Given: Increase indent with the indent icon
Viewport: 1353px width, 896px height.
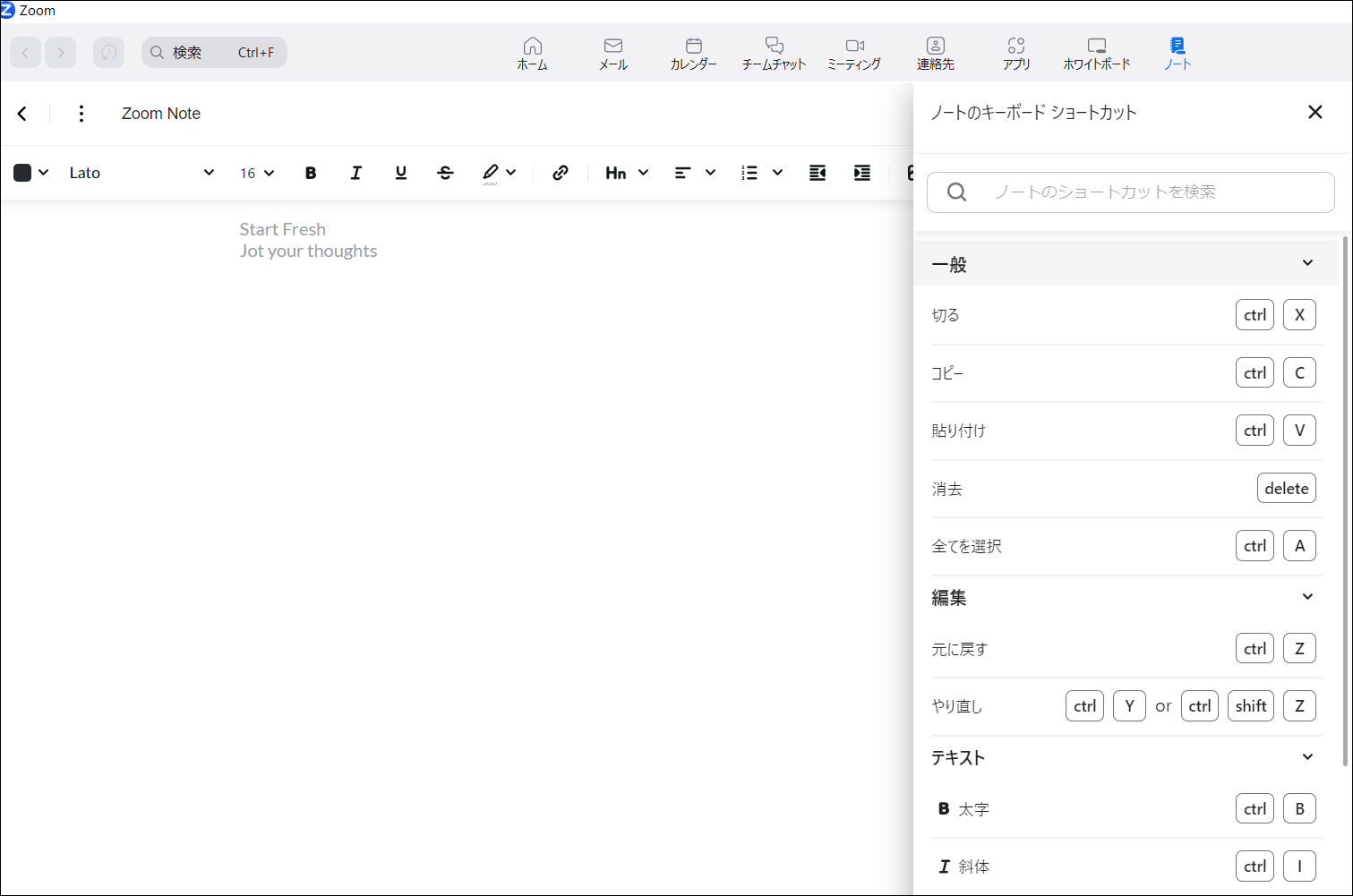Looking at the screenshot, I should coord(862,173).
